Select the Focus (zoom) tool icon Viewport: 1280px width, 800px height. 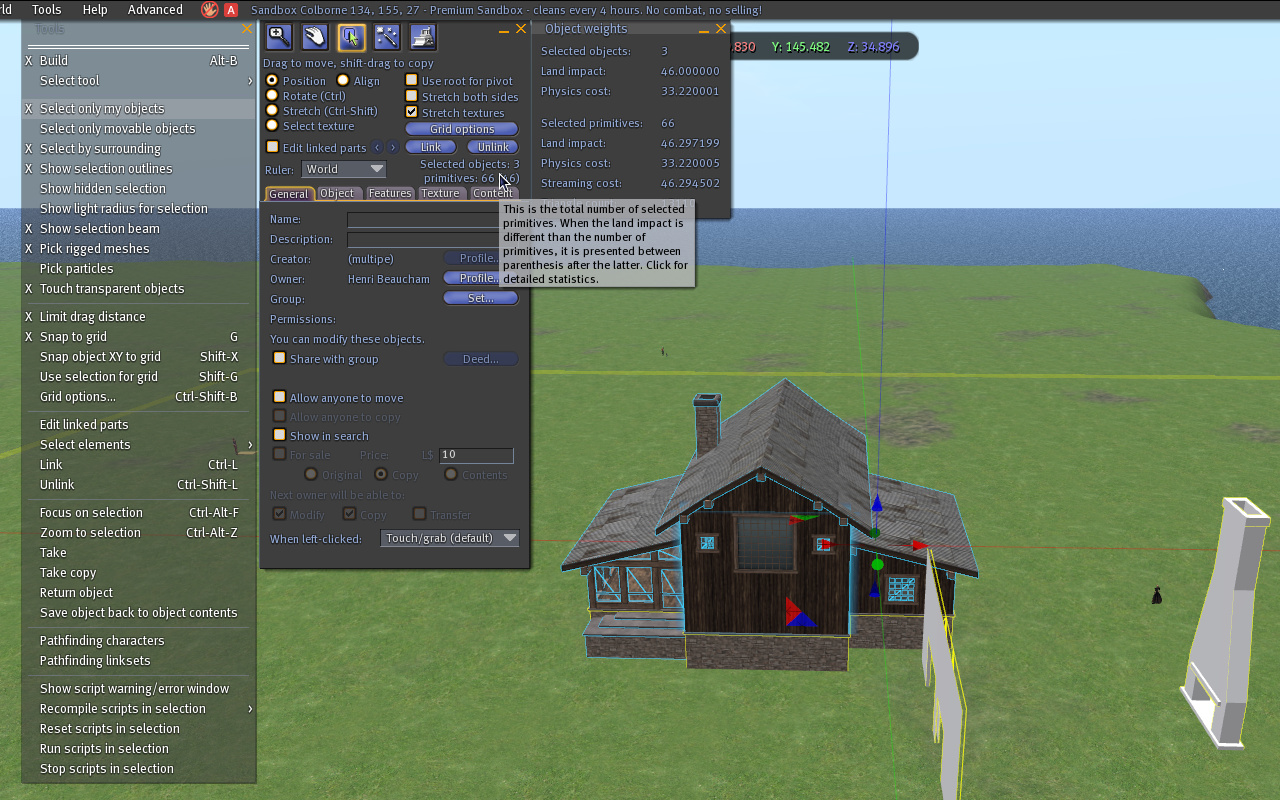279,37
